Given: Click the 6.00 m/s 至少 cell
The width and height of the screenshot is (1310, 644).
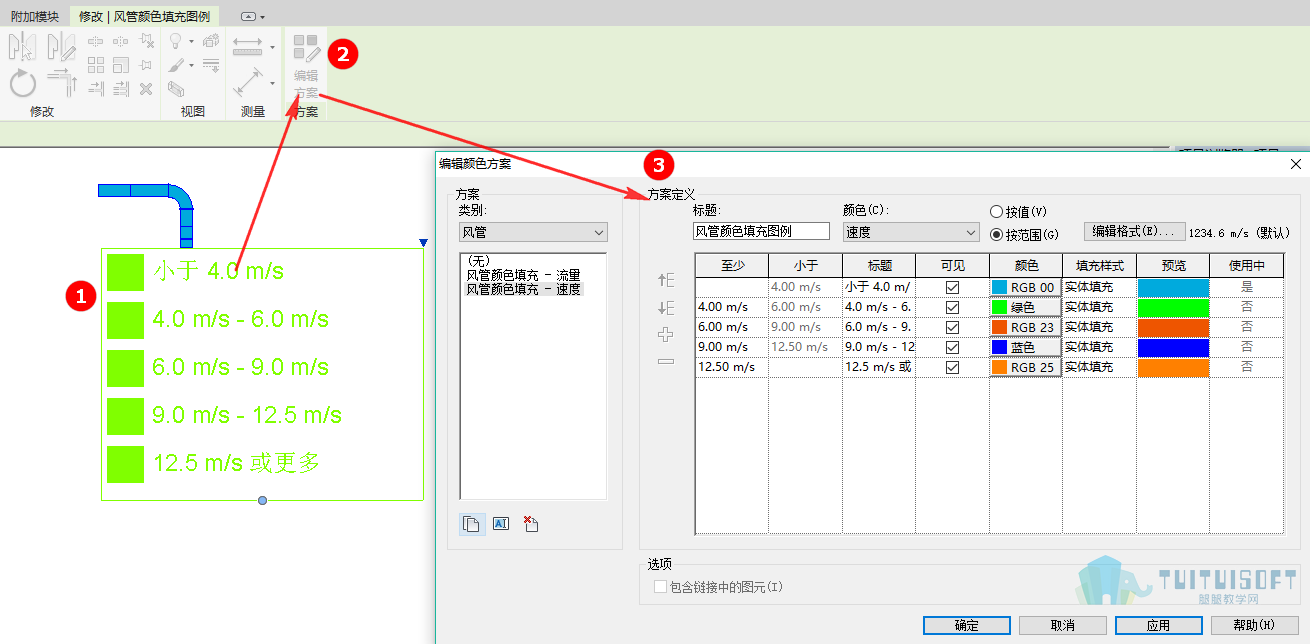Looking at the screenshot, I should [732, 327].
